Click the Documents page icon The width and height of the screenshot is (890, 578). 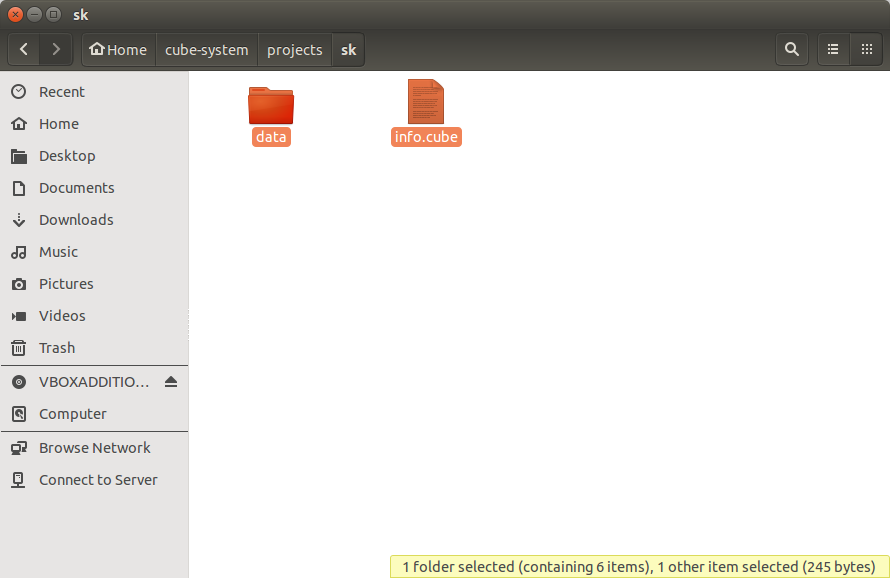(19, 188)
